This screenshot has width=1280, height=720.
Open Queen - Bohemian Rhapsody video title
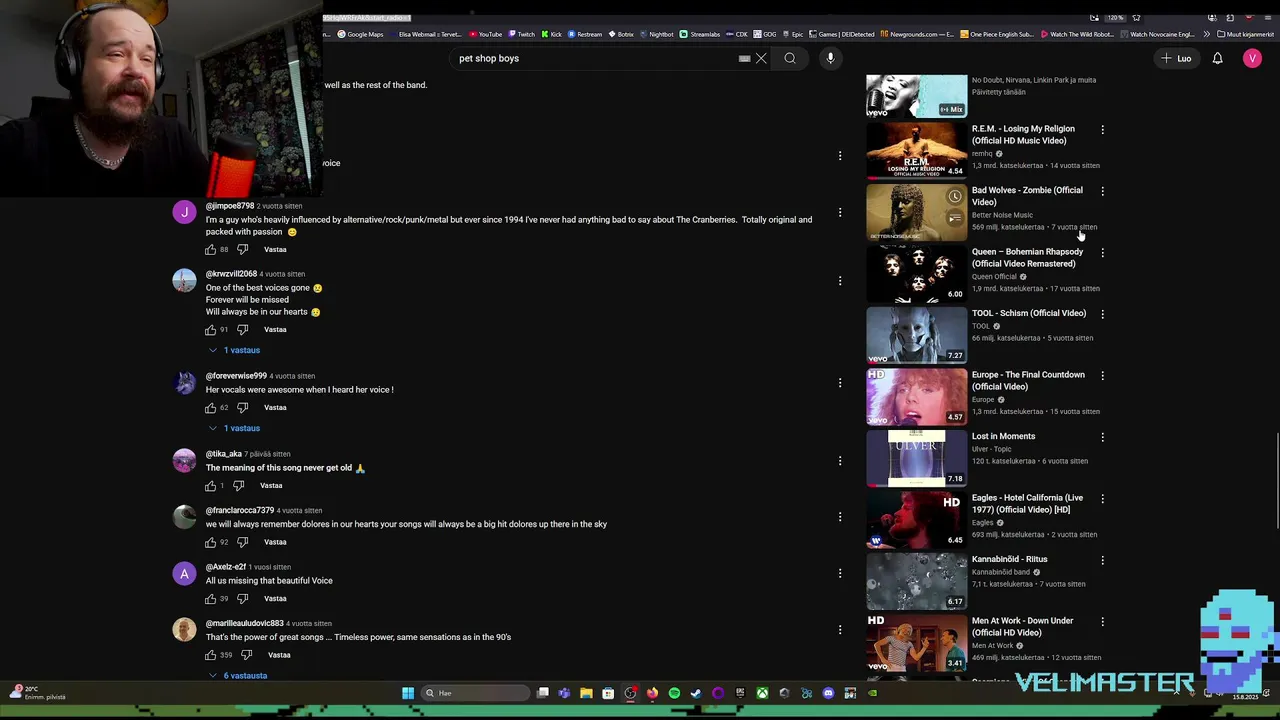coord(1027,258)
